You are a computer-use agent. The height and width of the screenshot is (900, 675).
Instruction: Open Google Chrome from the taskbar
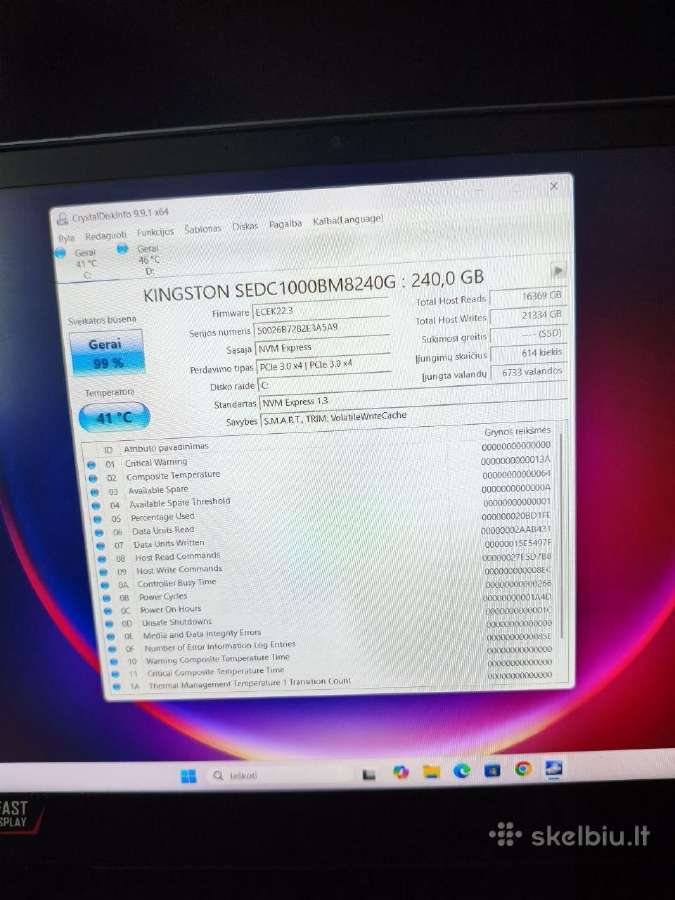[x=523, y=769]
